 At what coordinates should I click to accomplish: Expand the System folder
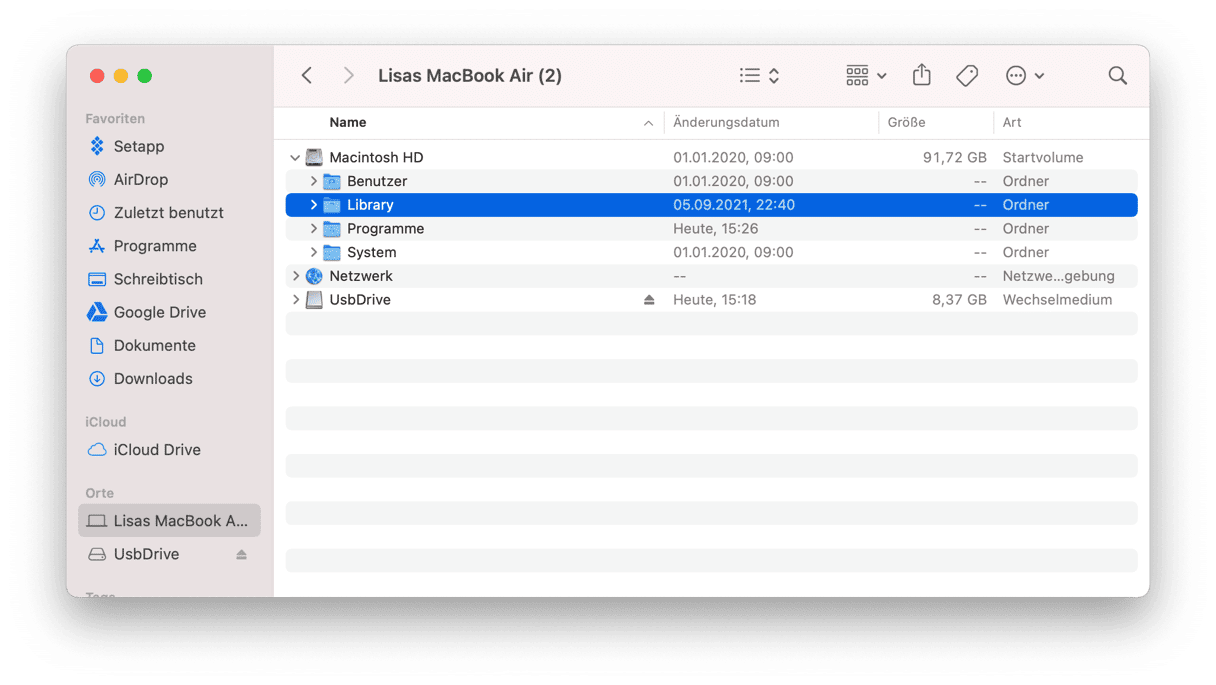pyautogui.click(x=313, y=252)
